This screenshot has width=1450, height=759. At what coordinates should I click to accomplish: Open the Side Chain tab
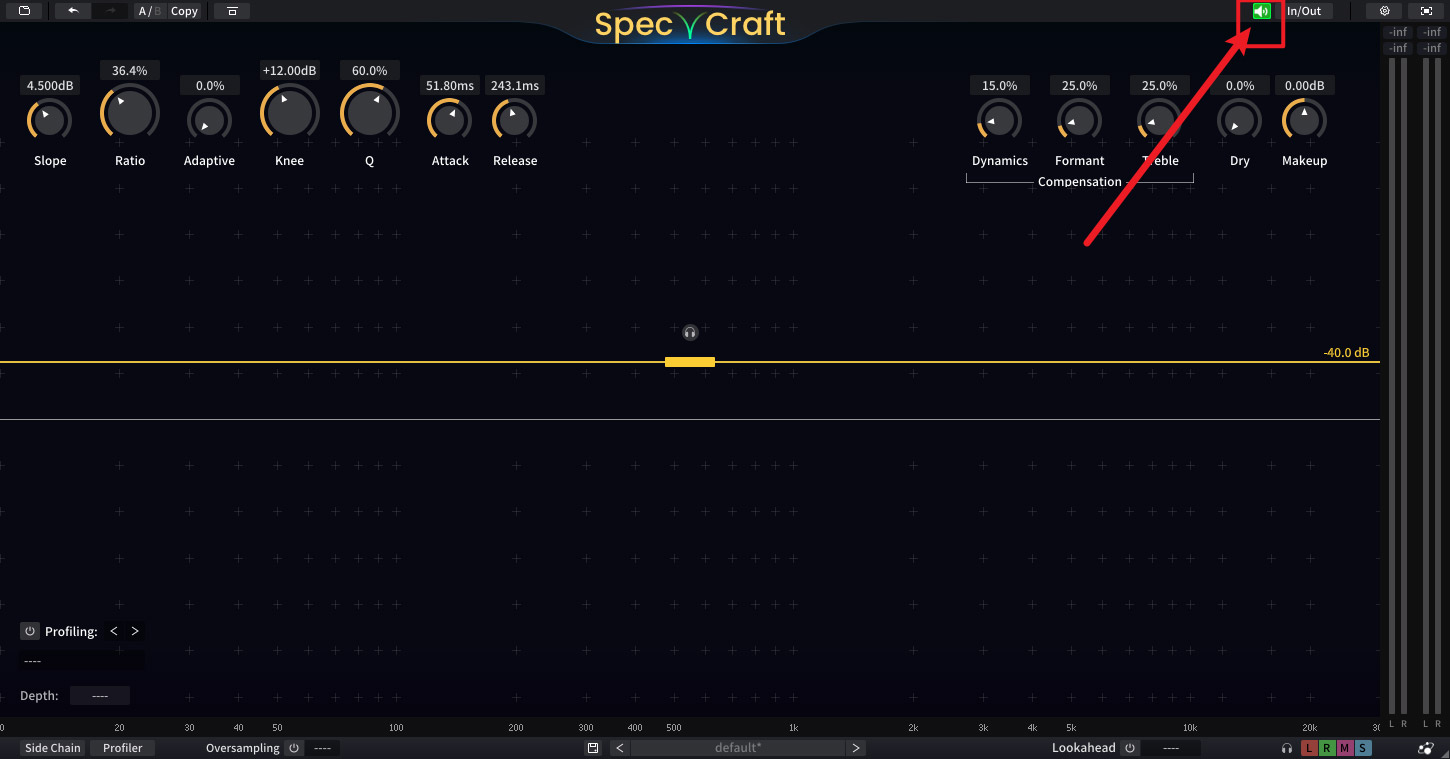53,748
